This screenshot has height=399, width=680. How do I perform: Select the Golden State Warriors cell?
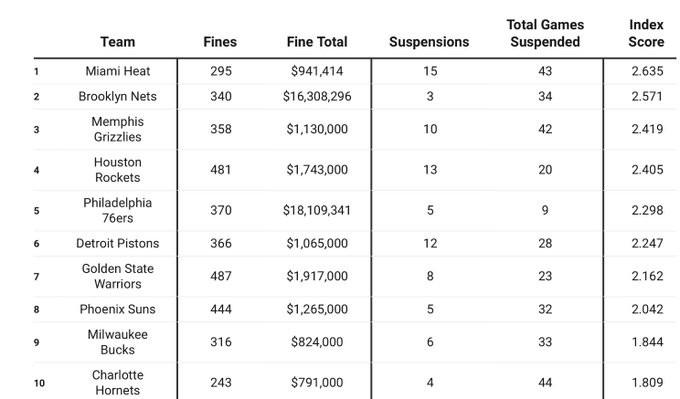click(x=118, y=276)
